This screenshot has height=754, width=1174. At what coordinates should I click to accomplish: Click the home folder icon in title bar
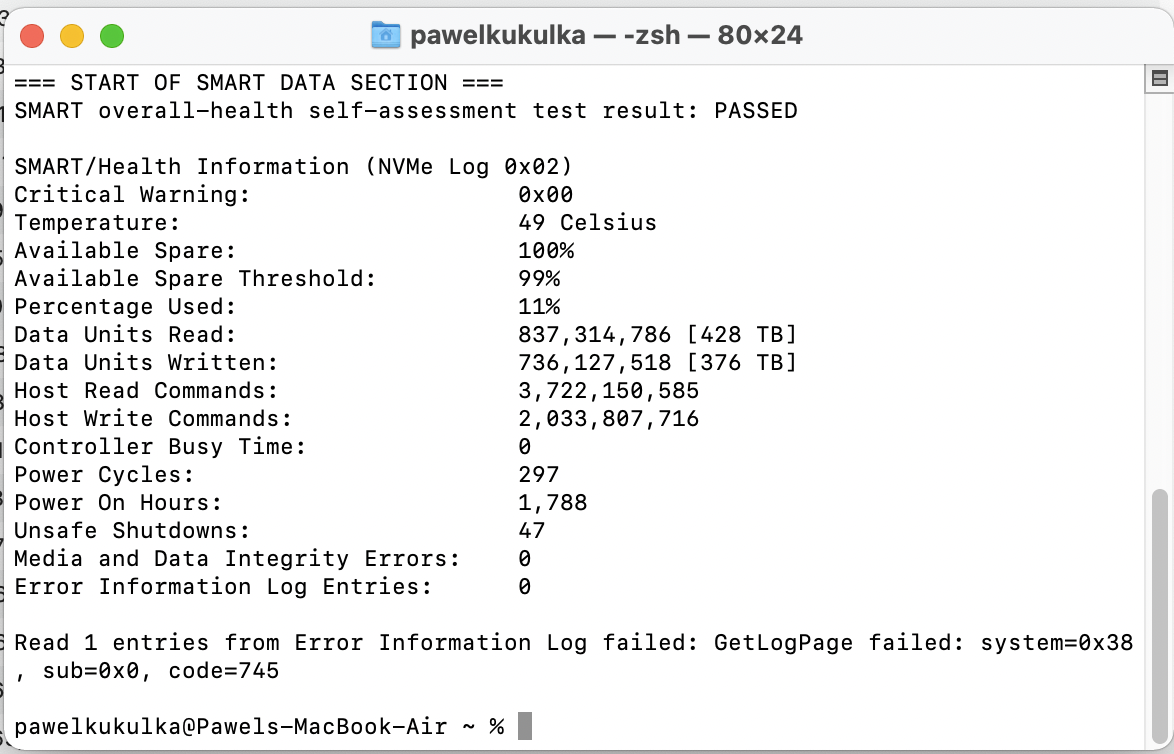click(x=385, y=35)
